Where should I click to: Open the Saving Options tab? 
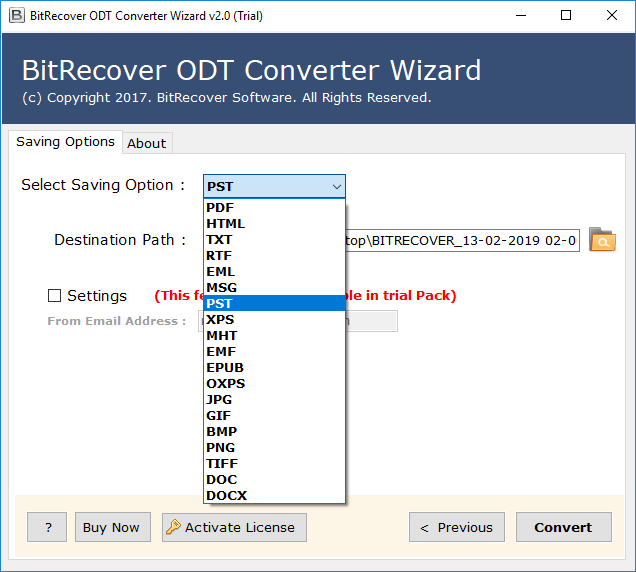click(65, 142)
